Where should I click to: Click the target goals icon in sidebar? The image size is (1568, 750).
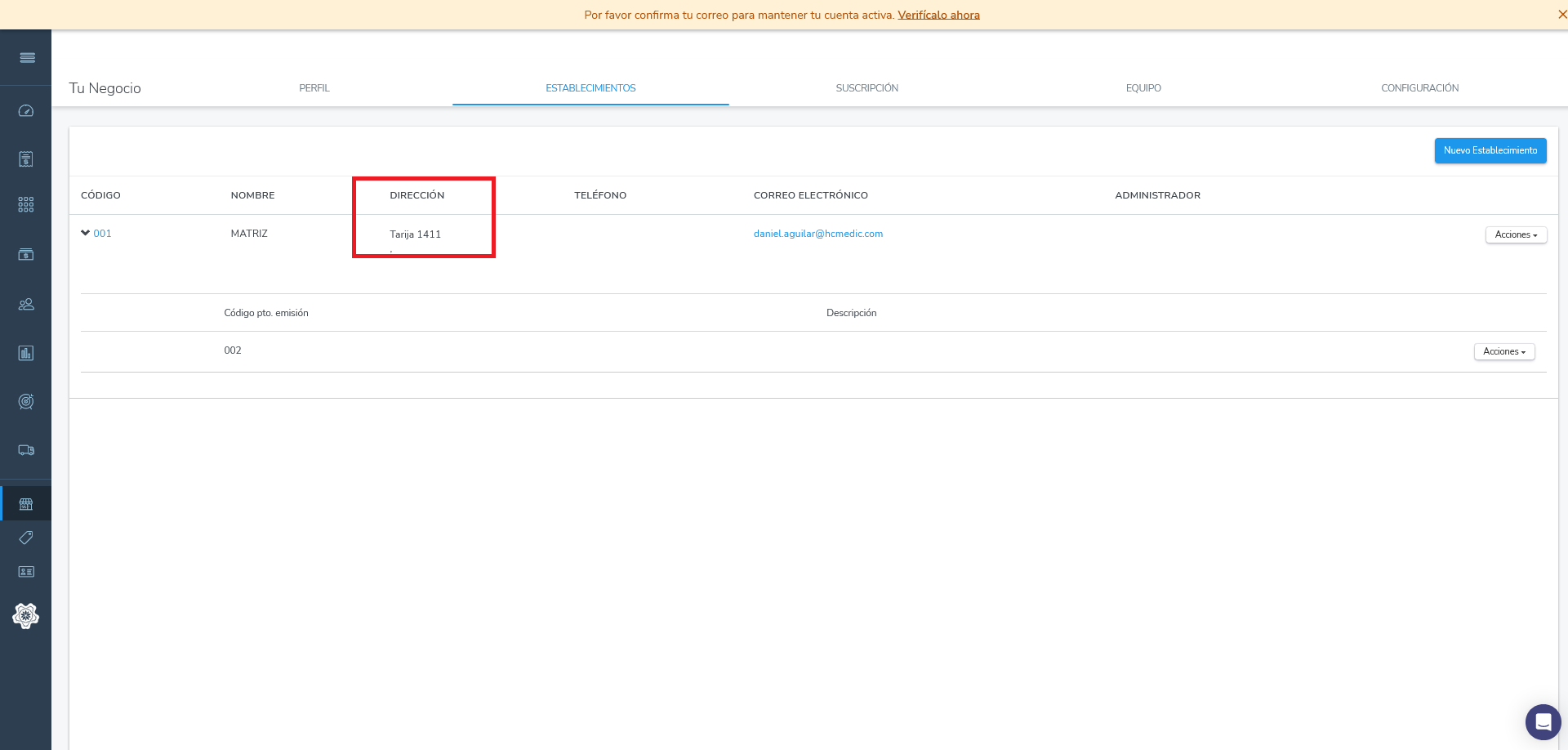tap(26, 401)
